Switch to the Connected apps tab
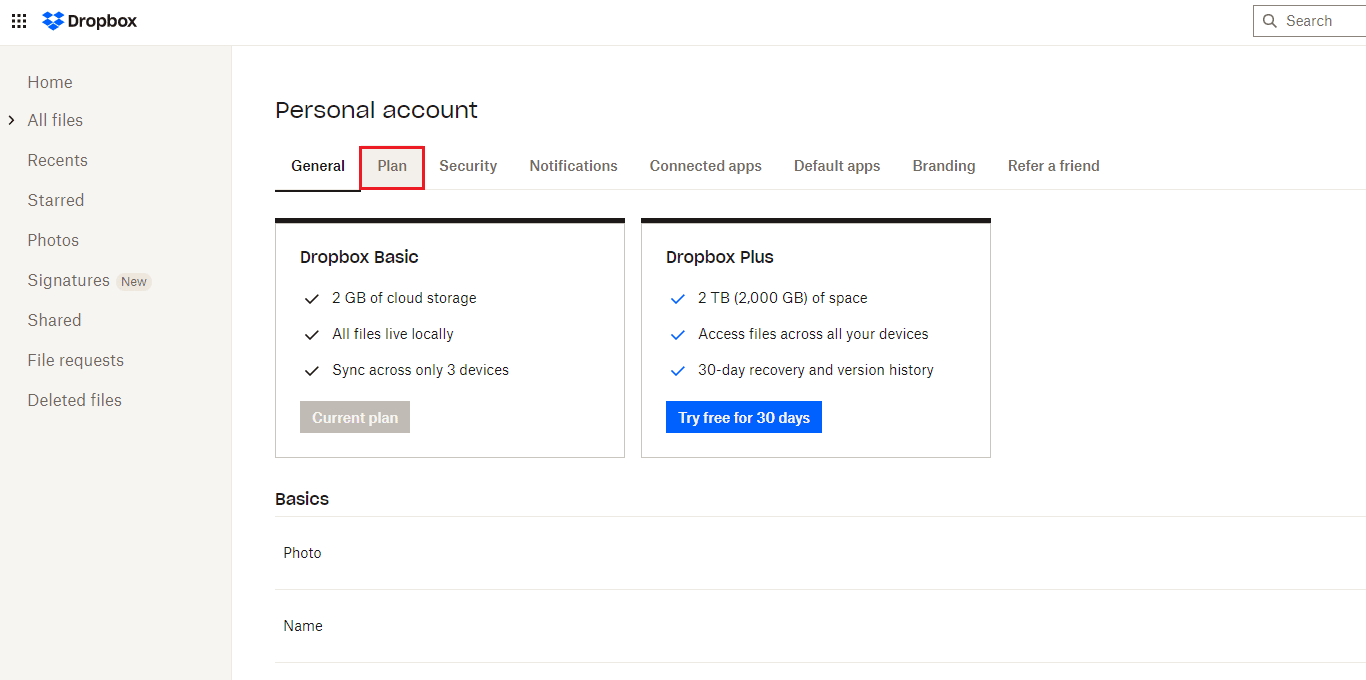Screen dimensions: 1366x680 706,166
